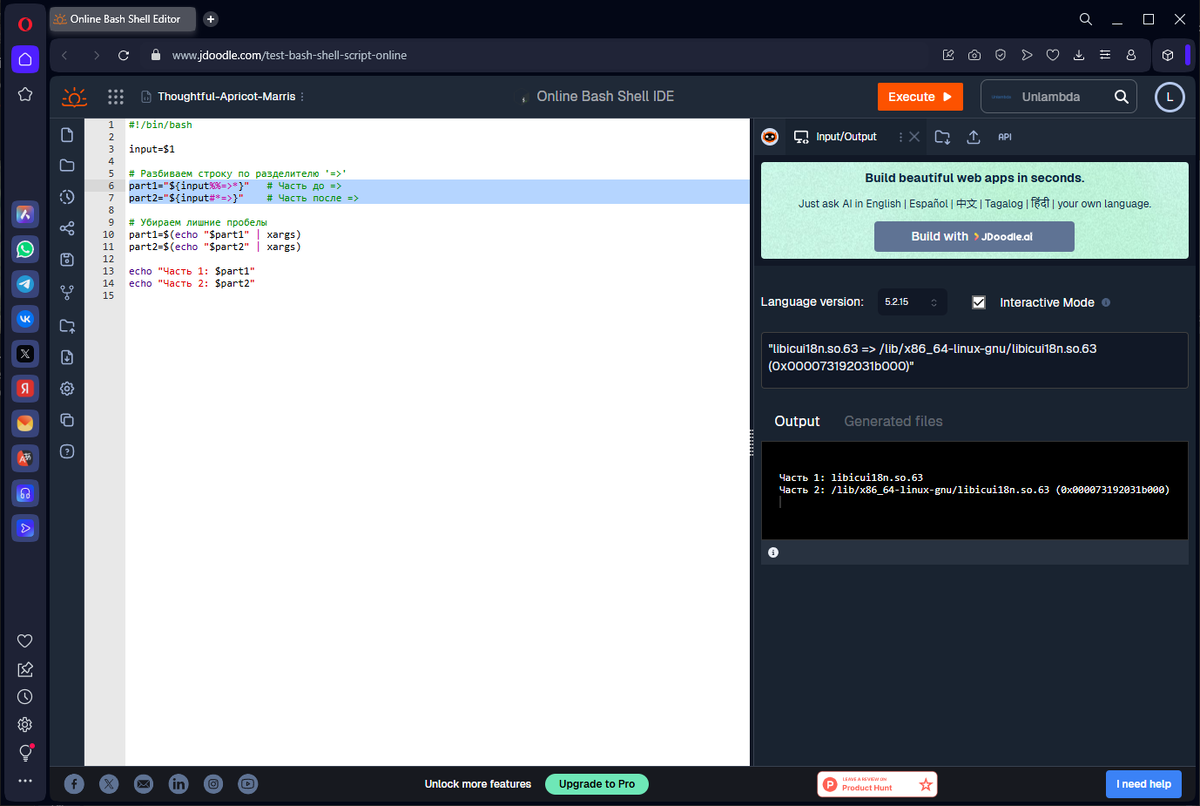This screenshot has height=806, width=1200.
Task: Click the address bar URL
Action: pyautogui.click(x=289, y=55)
